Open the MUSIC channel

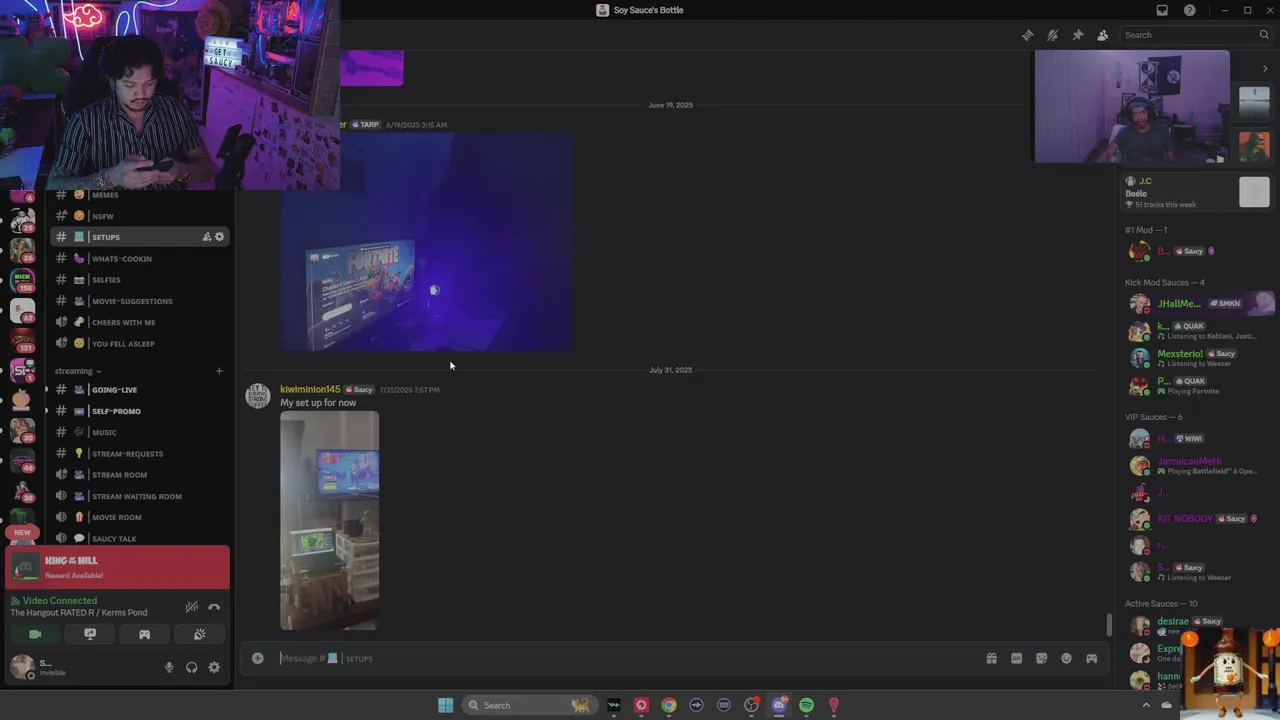tap(140, 432)
